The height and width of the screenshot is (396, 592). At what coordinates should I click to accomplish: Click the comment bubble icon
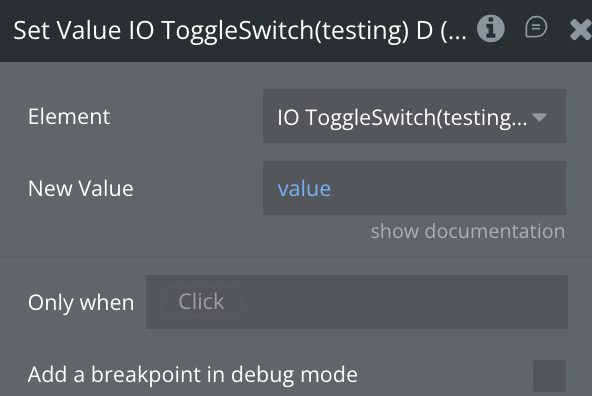click(536, 27)
